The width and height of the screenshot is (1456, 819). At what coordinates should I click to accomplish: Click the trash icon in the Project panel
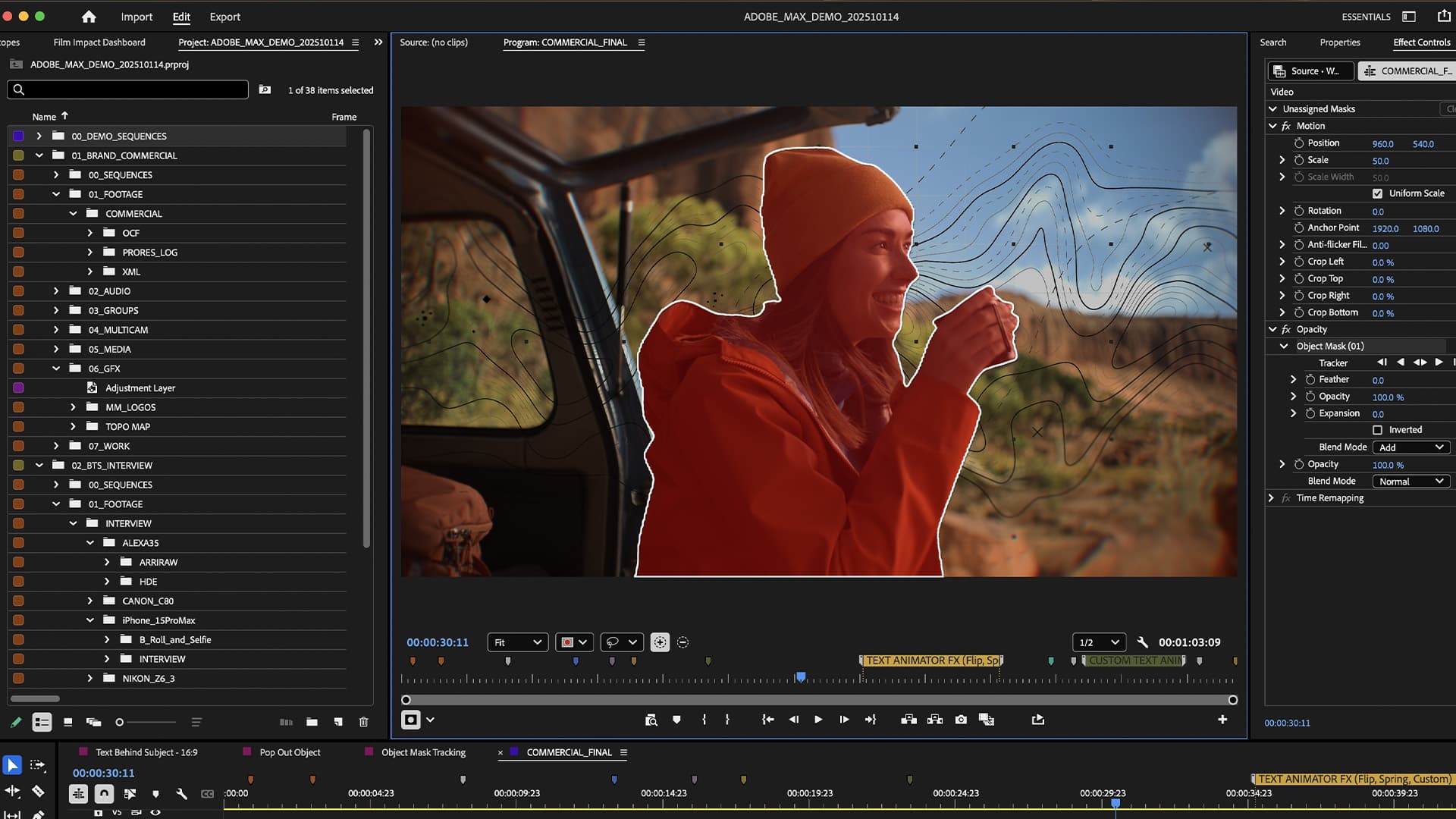(x=363, y=722)
